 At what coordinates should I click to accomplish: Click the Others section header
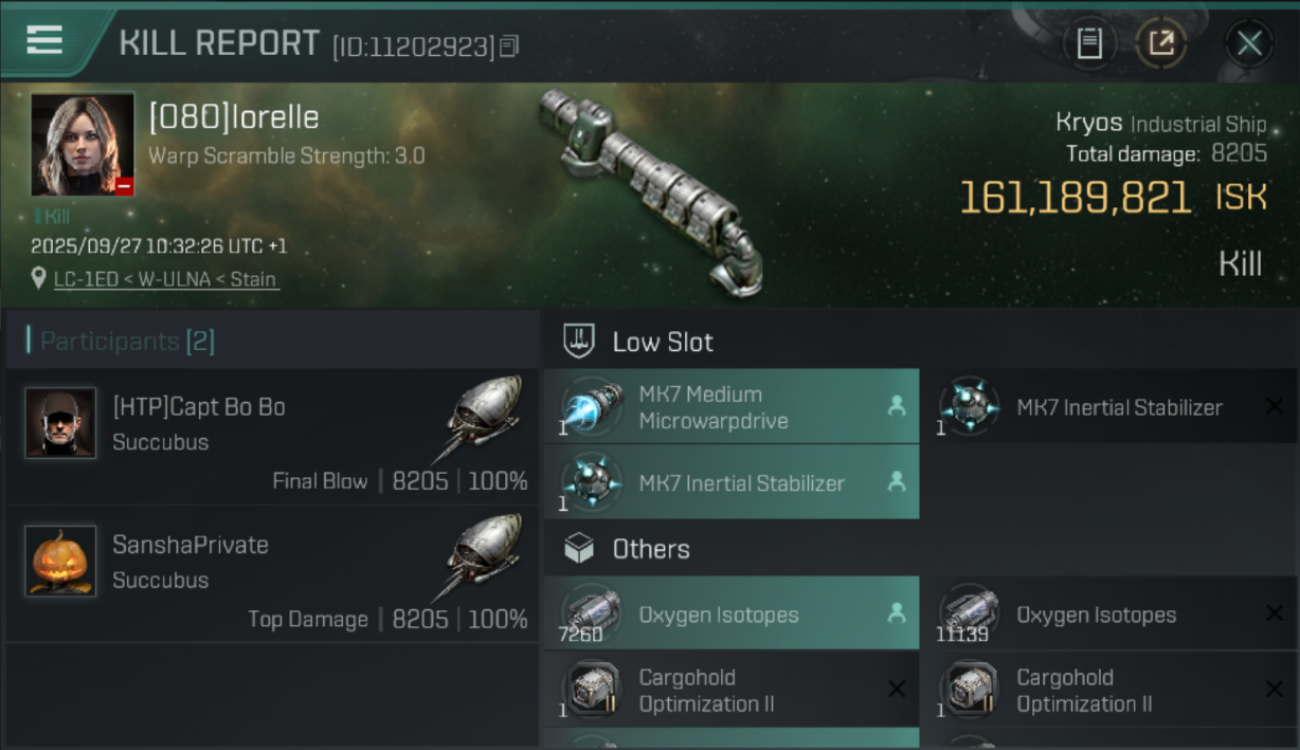click(x=650, y=549)
